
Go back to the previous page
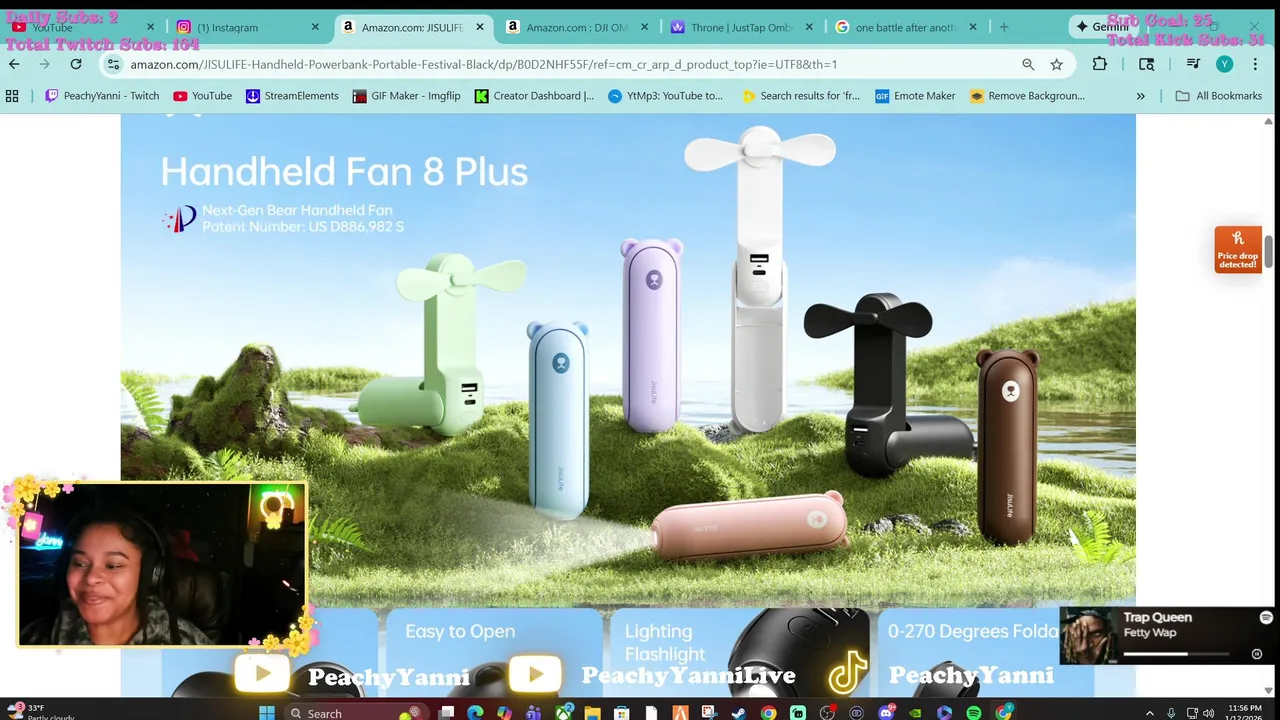pyautogui.click(x=14, y=64)
